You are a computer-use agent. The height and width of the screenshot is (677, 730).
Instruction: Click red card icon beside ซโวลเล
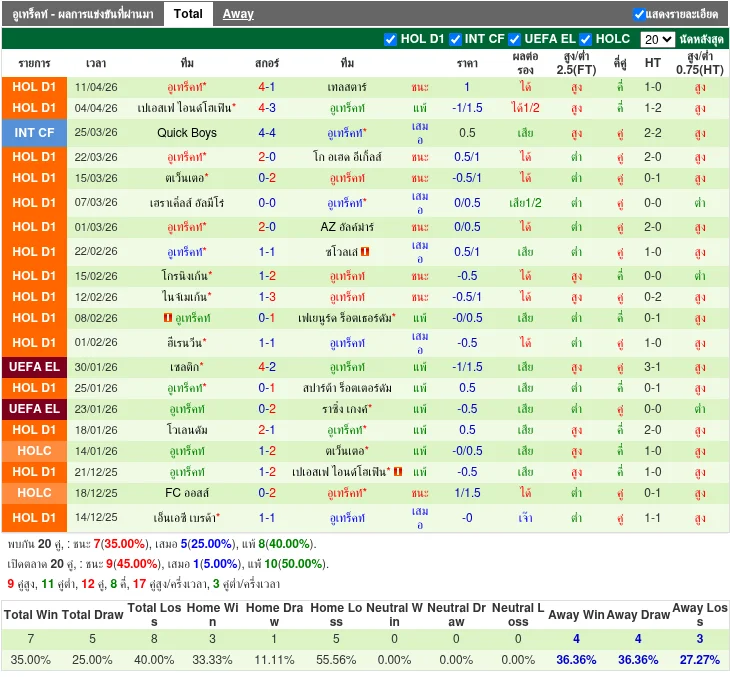click(366, 252)
